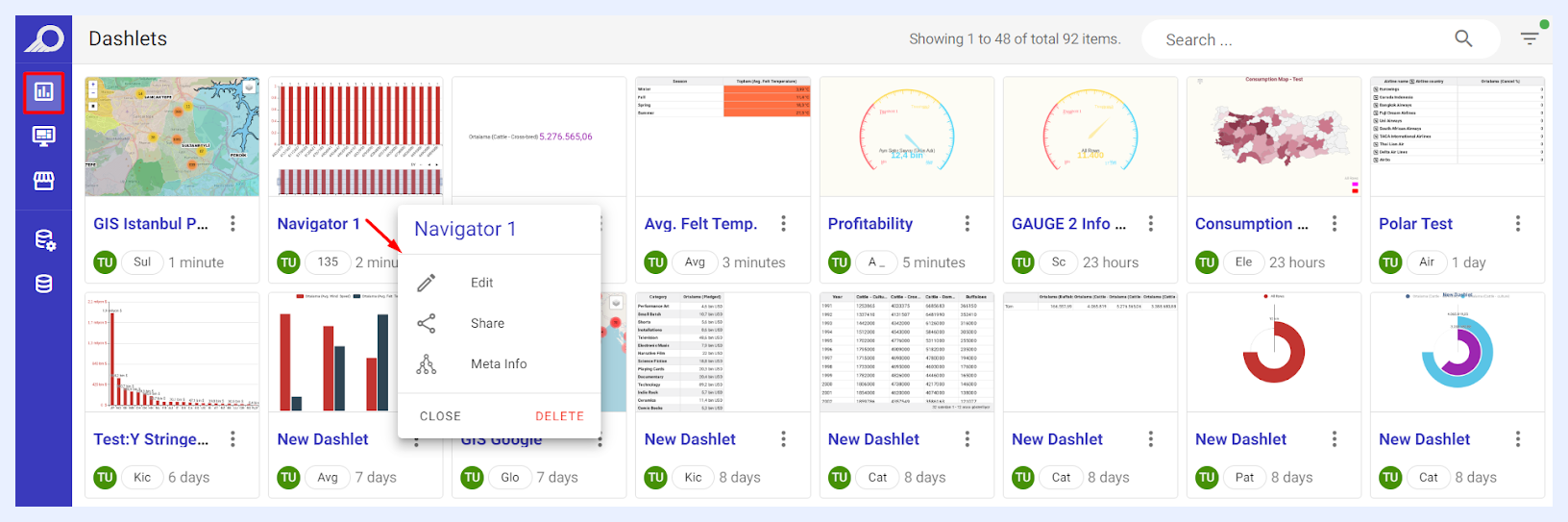Screen dimensions: 1568x522
Task: Click the 'Showing 1 to 48' item count text
Action: 1015,39
